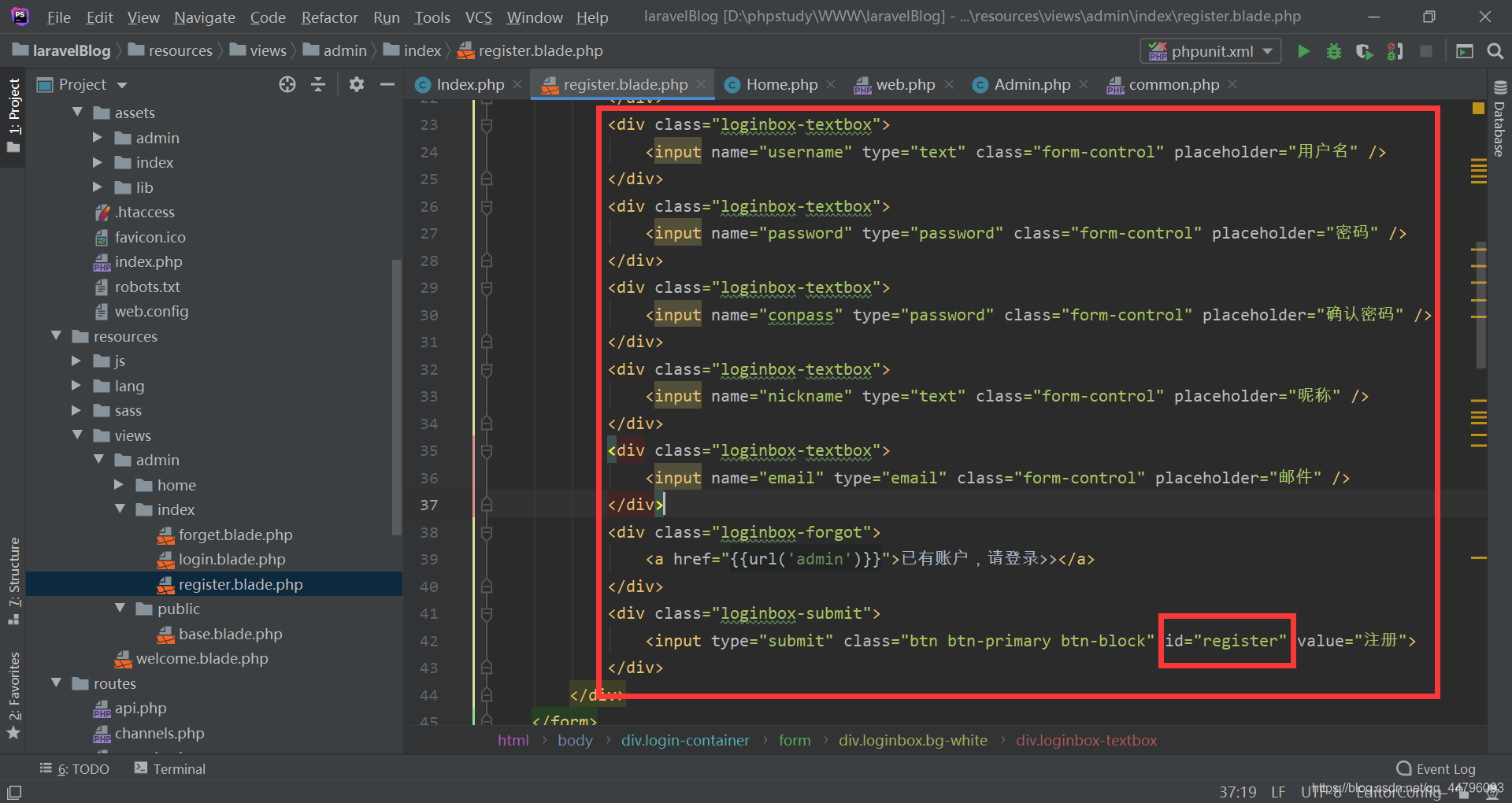Collapse the routes folder
This screenshot has width=1512, height=803.
[56, 683]
